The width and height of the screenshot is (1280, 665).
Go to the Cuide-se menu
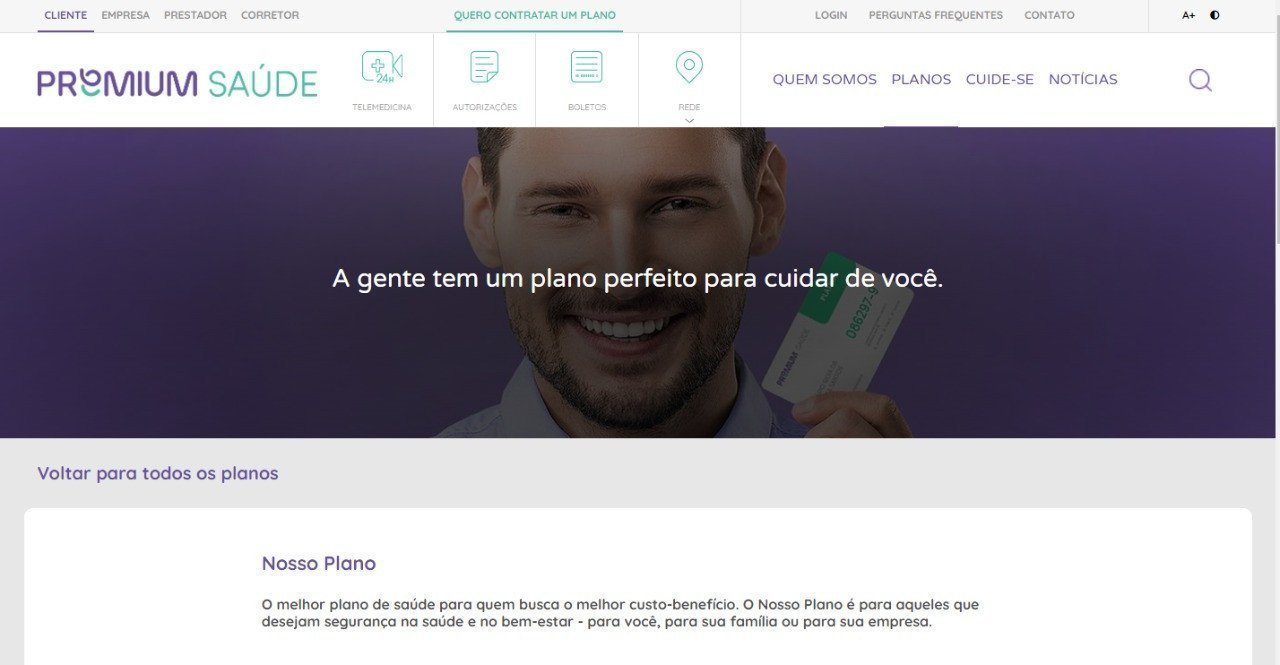[1000, 79]
